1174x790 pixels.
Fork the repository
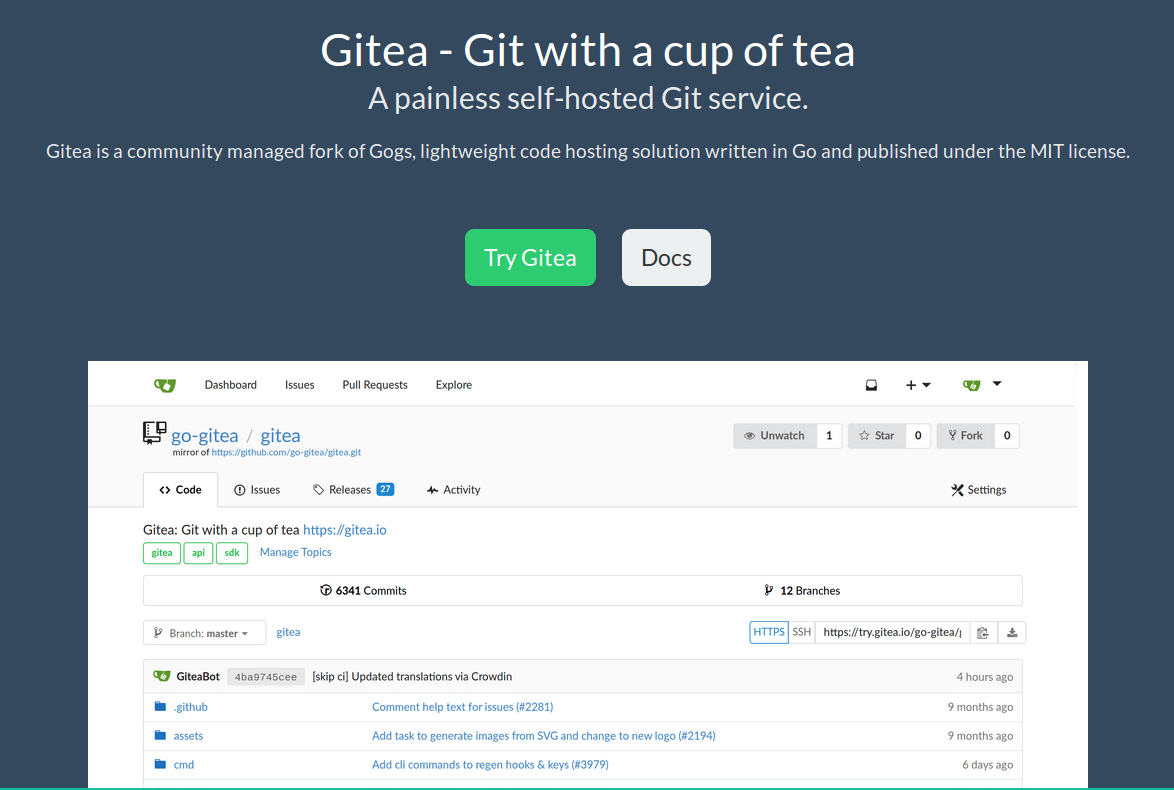tap(966, 436)
